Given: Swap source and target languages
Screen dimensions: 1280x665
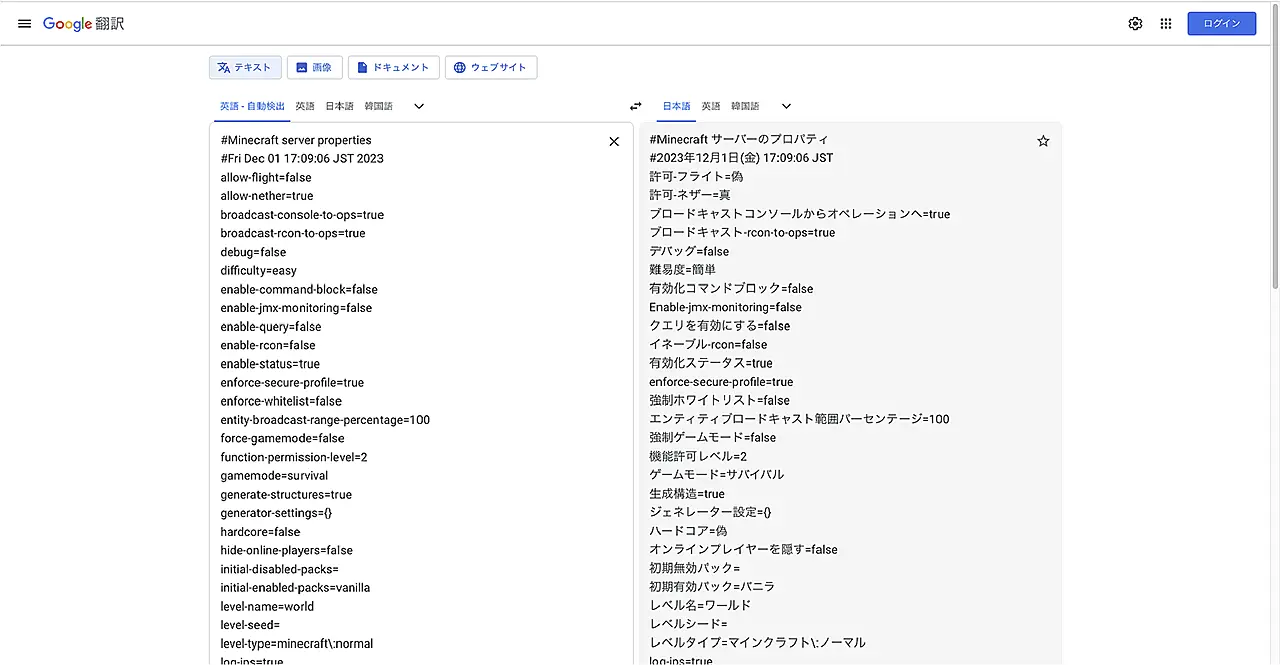Looking at the screenshot, I should click(x=635, y=106).
